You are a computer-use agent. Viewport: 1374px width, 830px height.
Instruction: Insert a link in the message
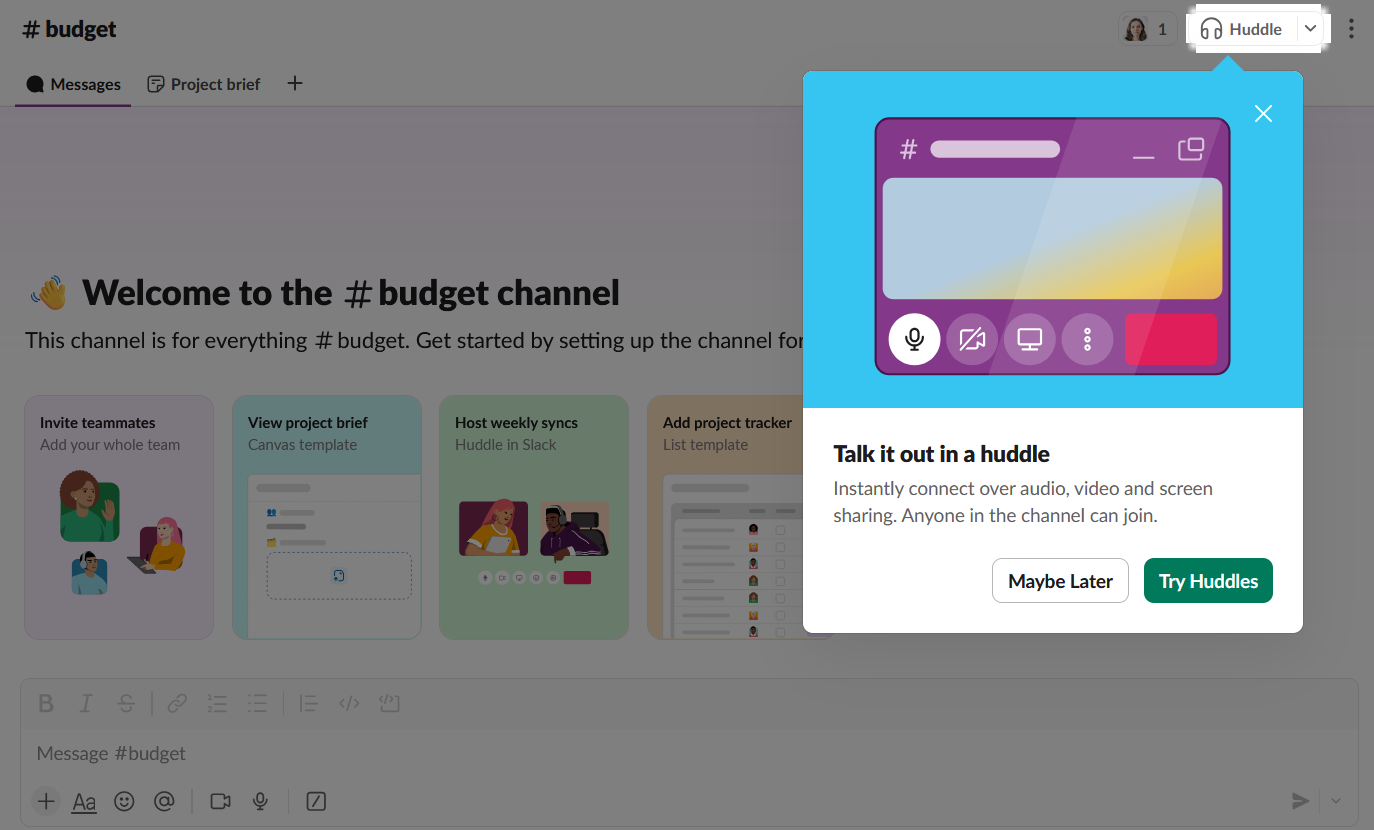(177, 704)
